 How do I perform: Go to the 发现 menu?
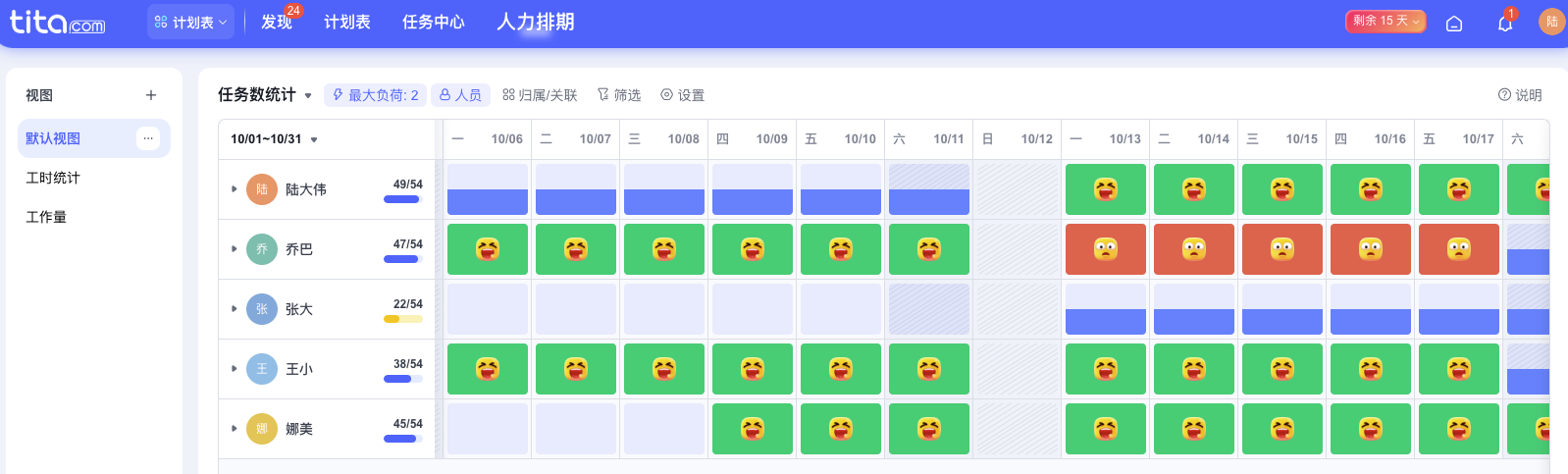point(277,22)
